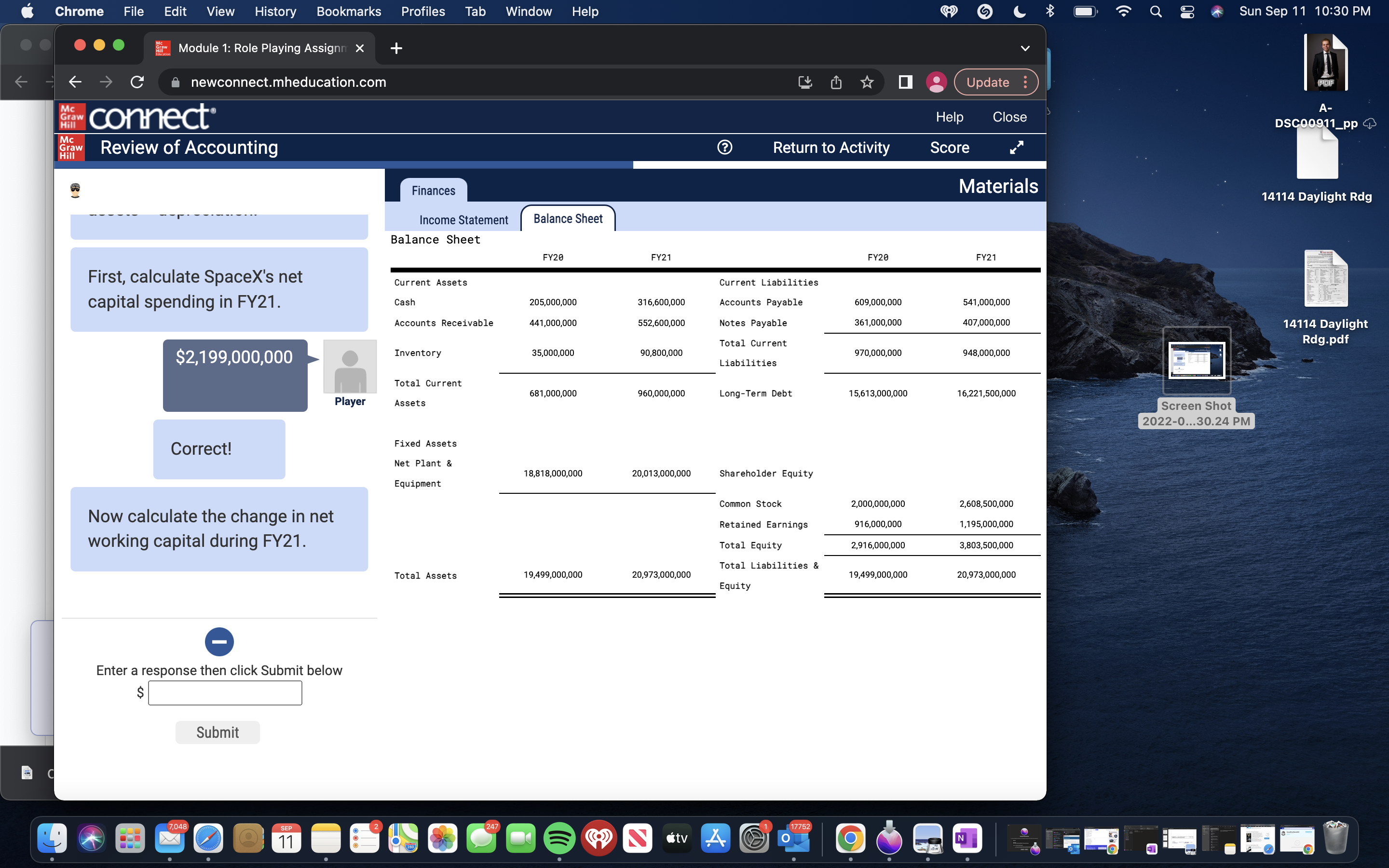Open the Chrome profile avatar icon
Screen dimensions: 1389x868
click(936, 82)
